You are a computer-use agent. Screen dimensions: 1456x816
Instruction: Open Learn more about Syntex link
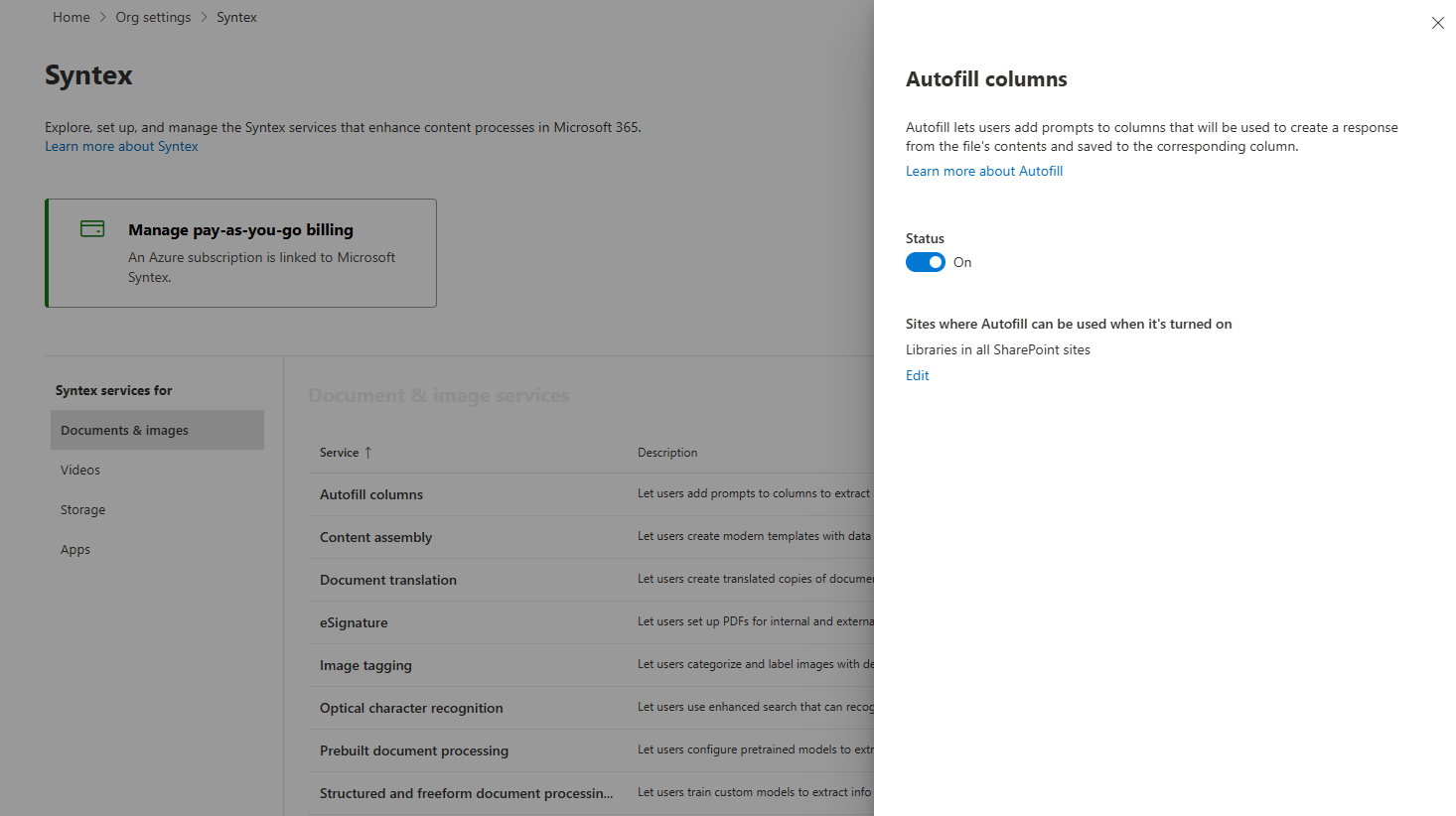[x=121, y=146]
